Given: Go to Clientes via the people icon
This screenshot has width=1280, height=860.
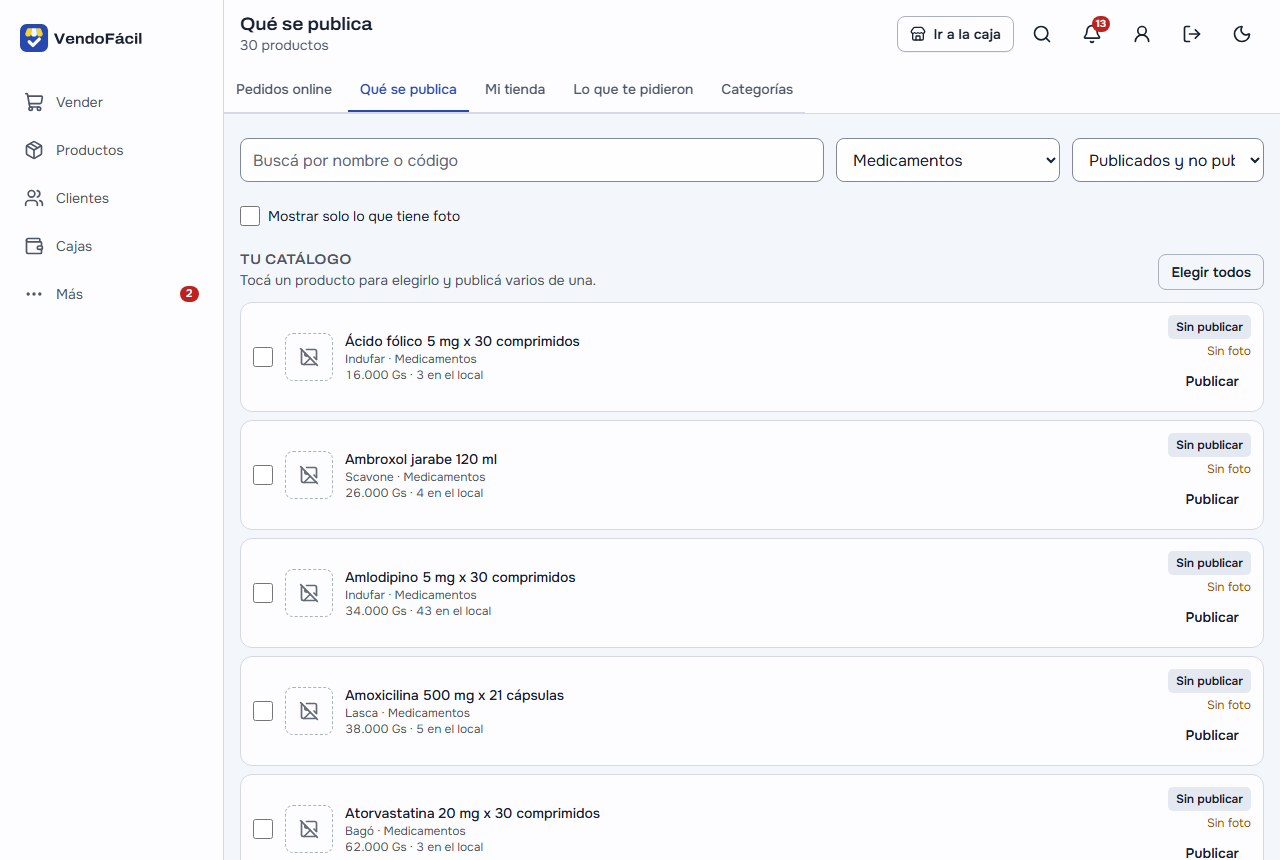Looking at the screenshot, I should click(x=34, y=198).
